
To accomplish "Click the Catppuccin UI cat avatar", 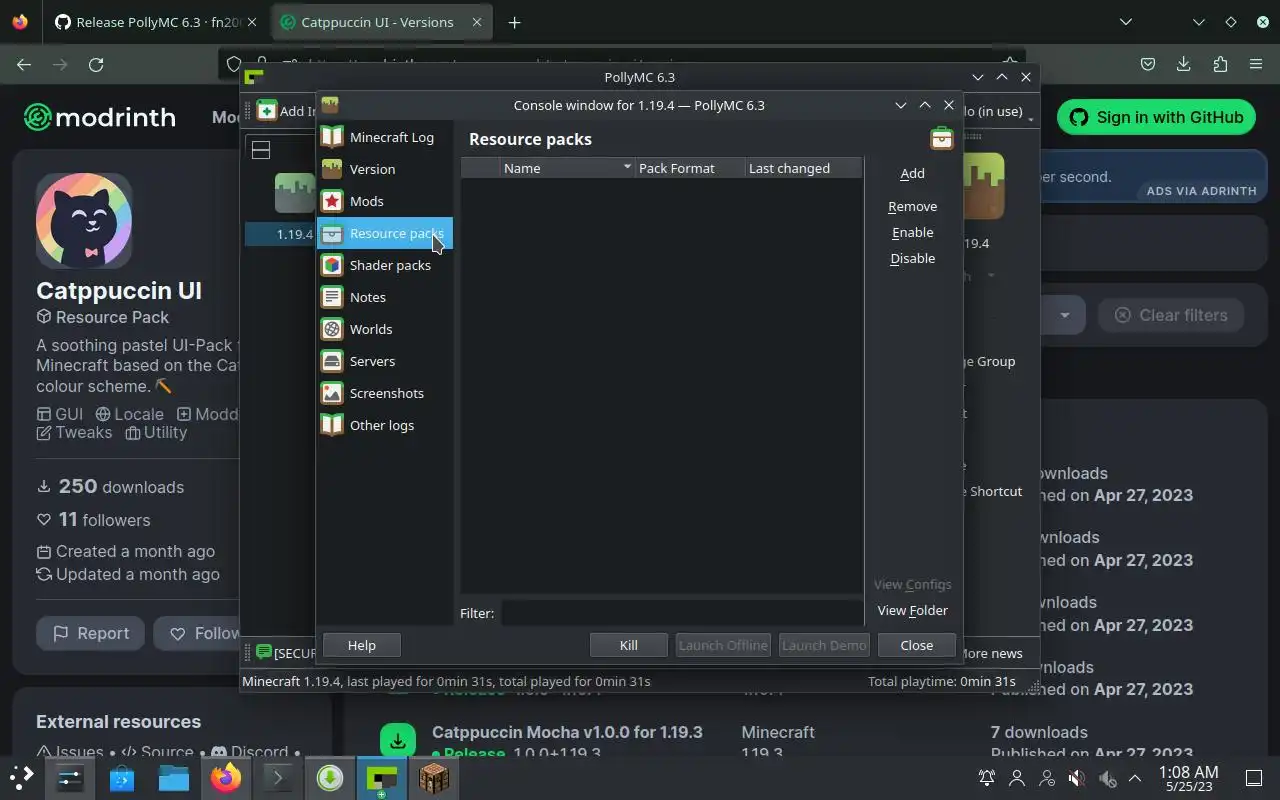I will (x=84, y=221).
